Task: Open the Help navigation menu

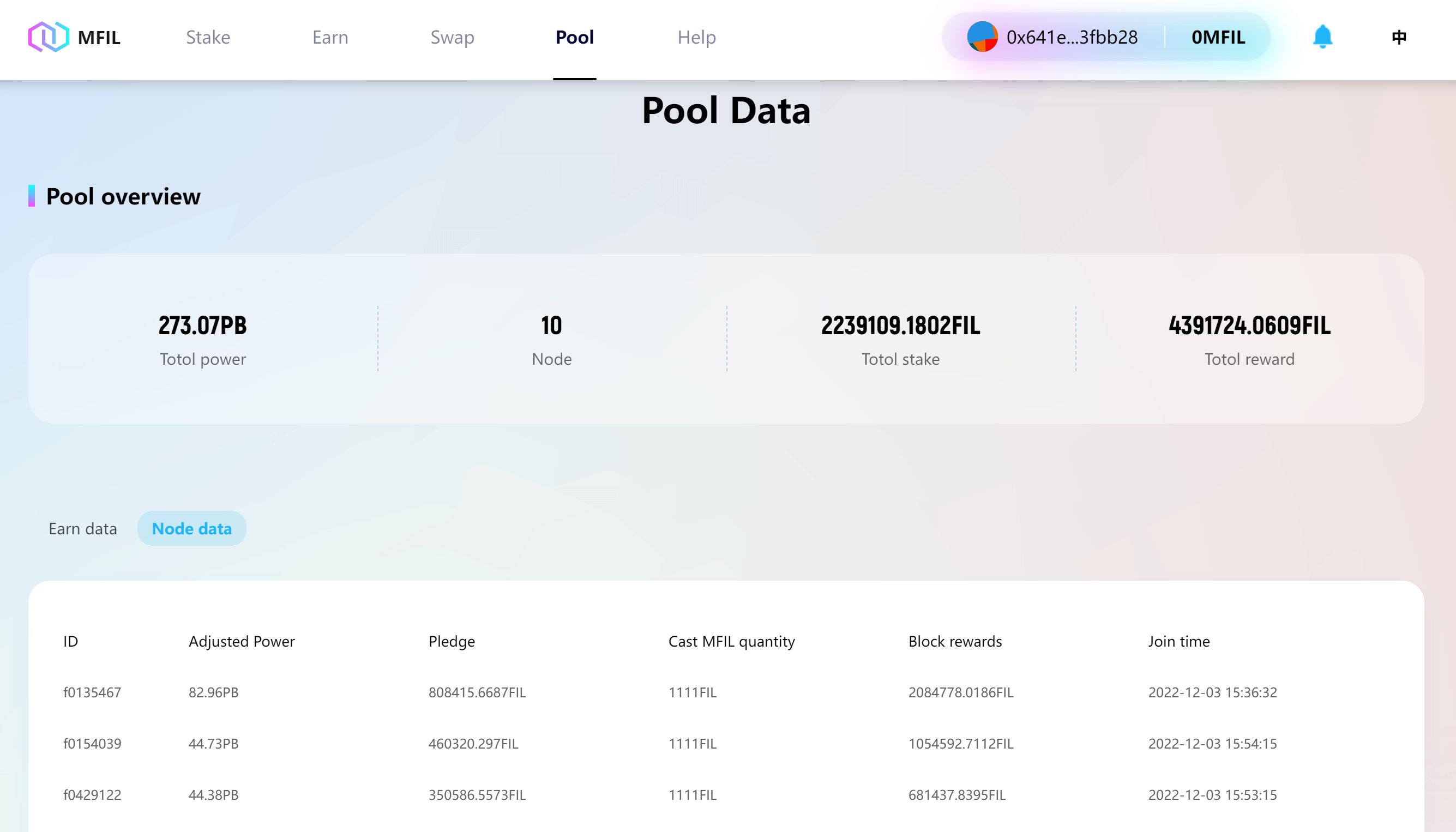Action: [x=697, y=37]
